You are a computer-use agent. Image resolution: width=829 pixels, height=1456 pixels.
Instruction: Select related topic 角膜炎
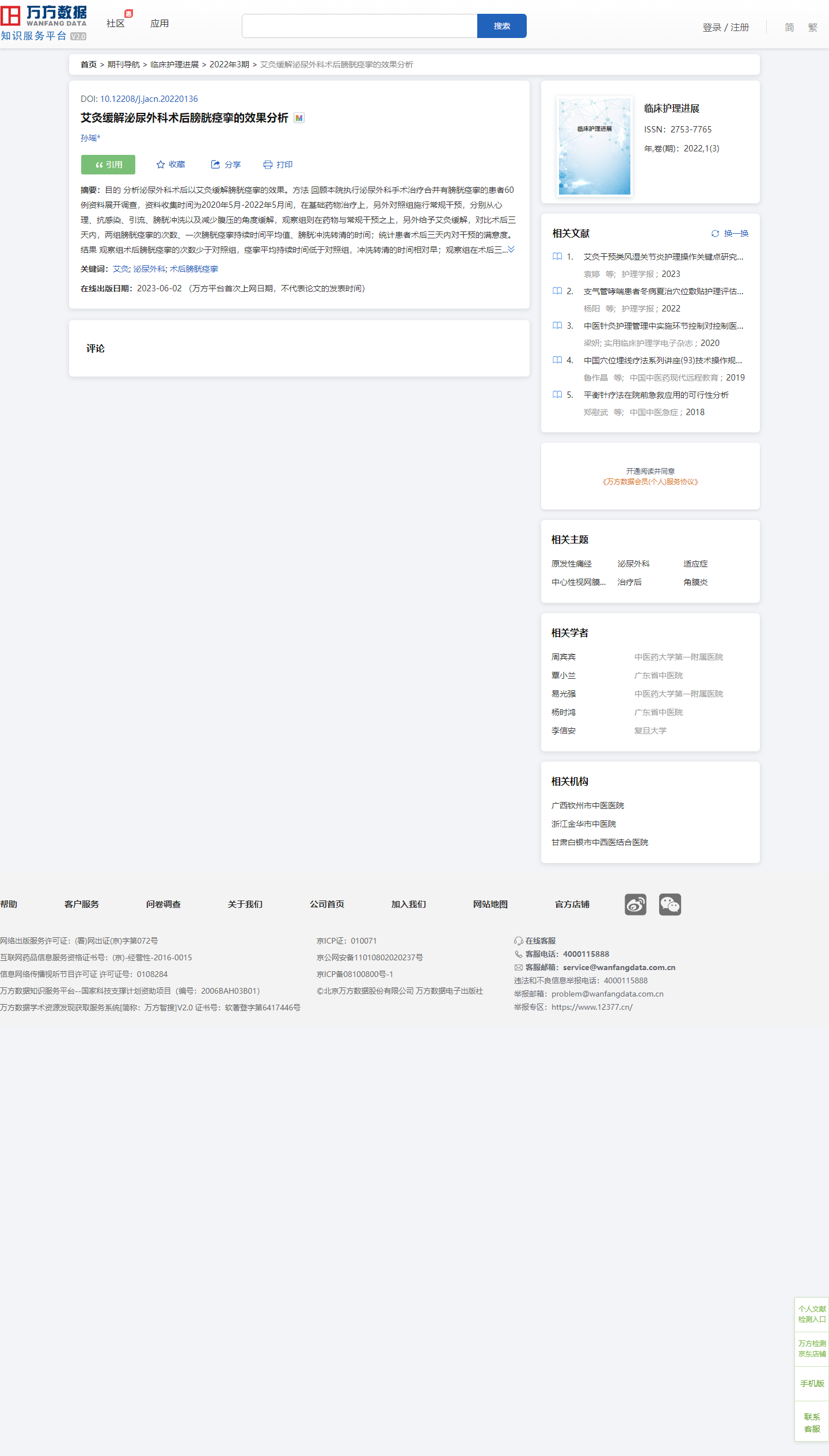coord(695,582)
